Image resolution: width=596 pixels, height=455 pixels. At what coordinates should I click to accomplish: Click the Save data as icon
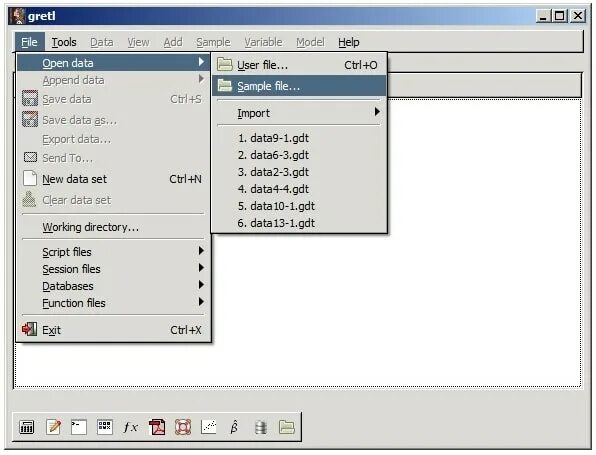click(x=30, y=119)
